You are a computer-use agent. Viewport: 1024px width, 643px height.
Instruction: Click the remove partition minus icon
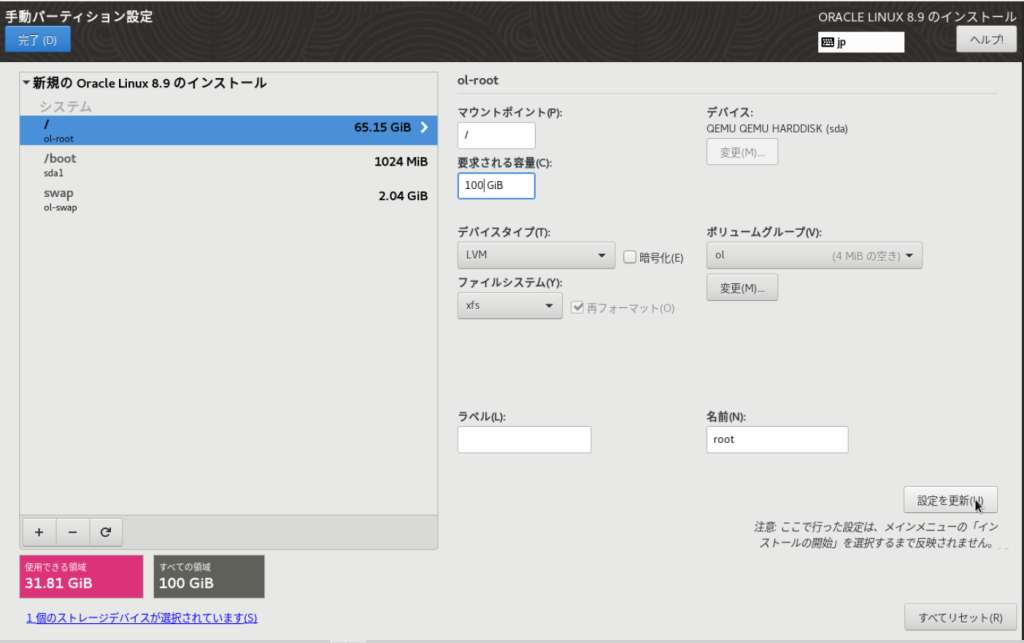(x=72, y=531)
